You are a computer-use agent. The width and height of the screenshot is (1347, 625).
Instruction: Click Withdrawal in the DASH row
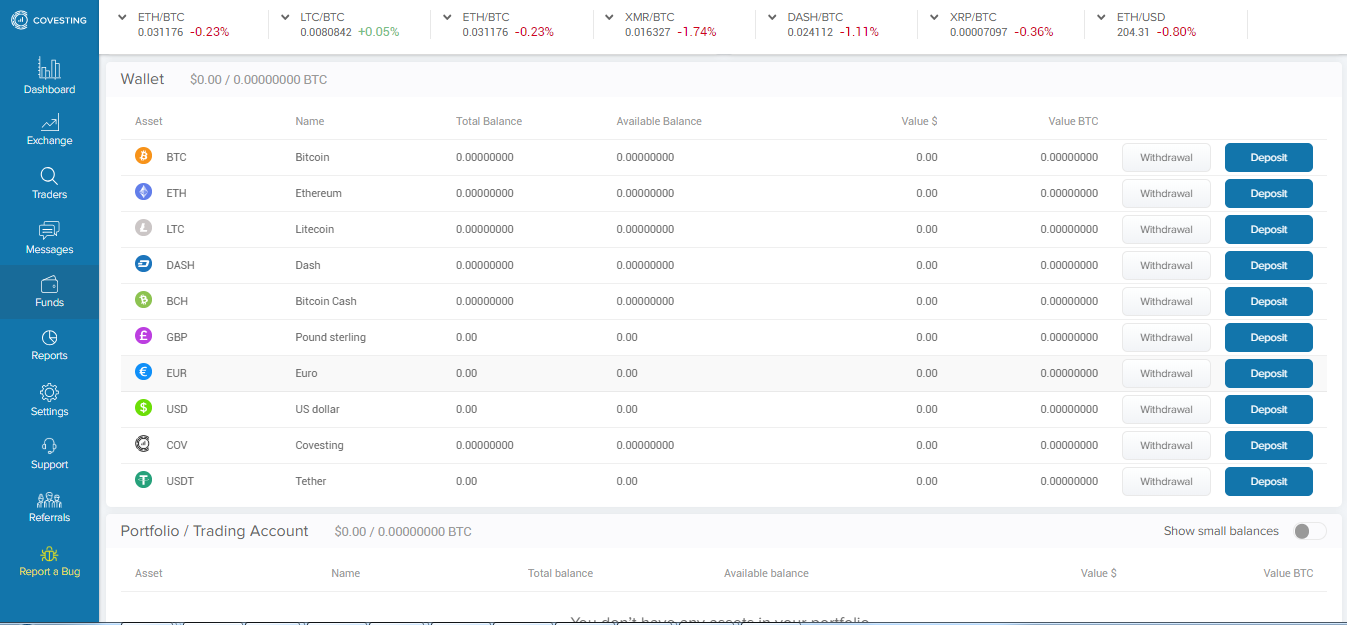(x=1166, y=265)
